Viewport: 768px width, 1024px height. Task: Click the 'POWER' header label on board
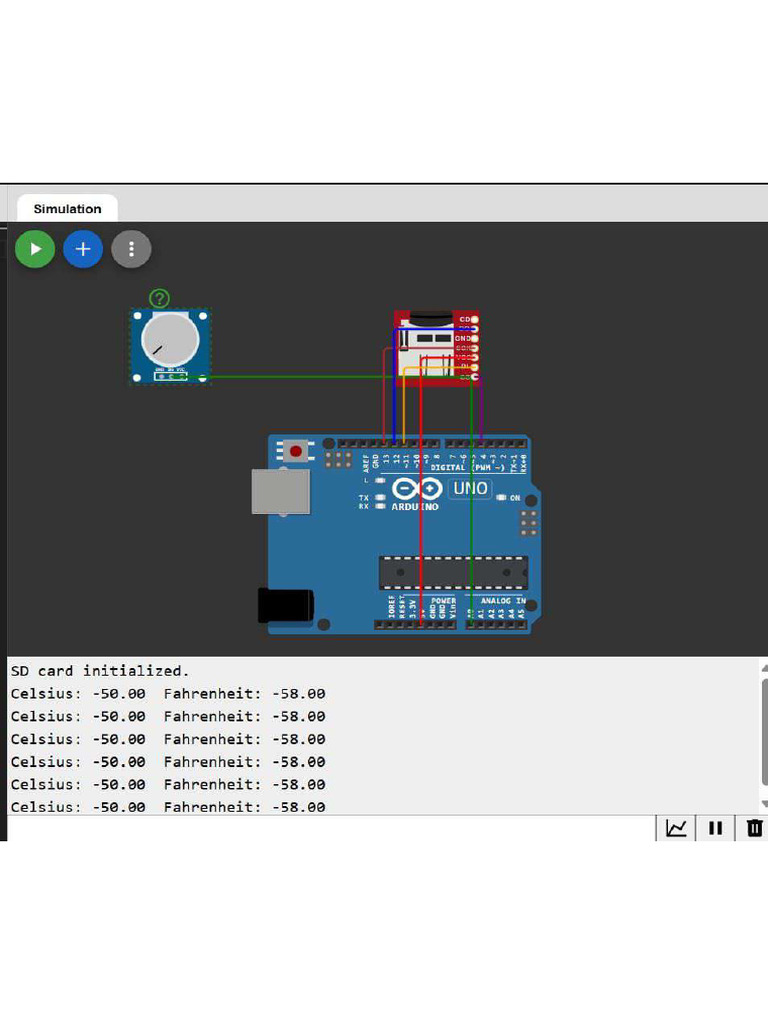coord(443,600)
